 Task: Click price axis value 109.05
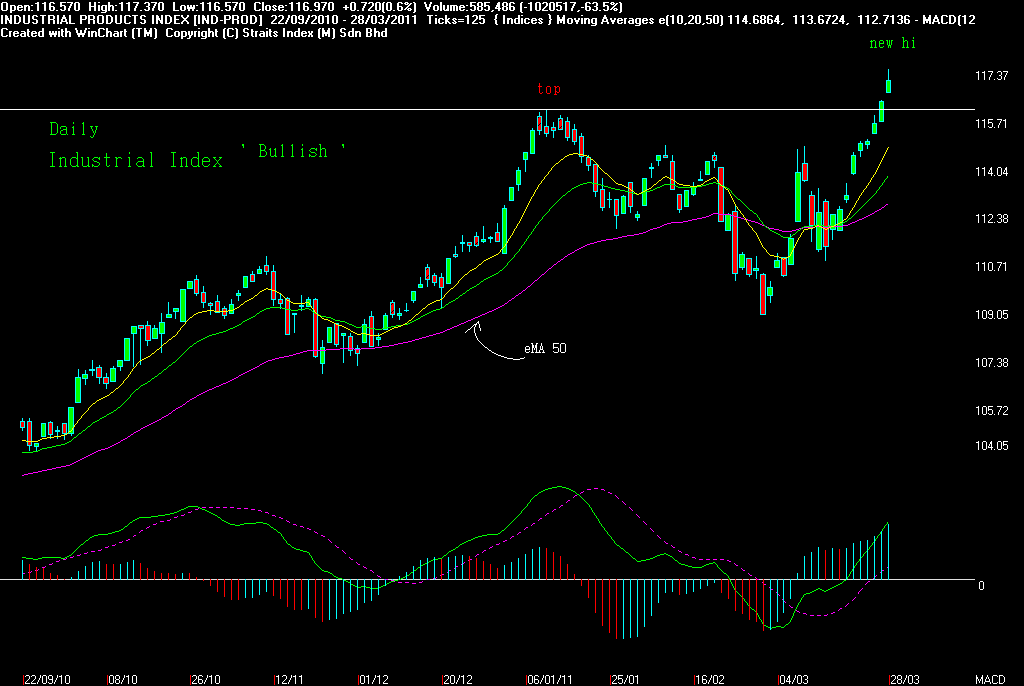pyautogui.click(x=991, y=314)
